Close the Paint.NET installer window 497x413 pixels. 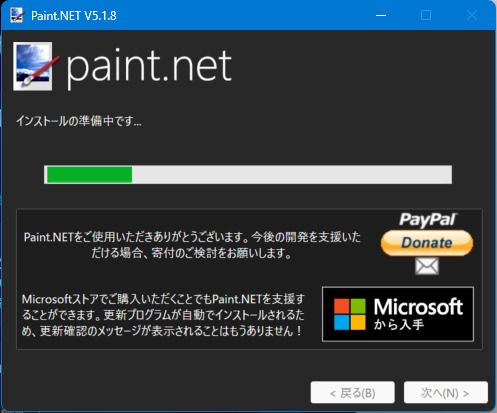click(472, 15)
